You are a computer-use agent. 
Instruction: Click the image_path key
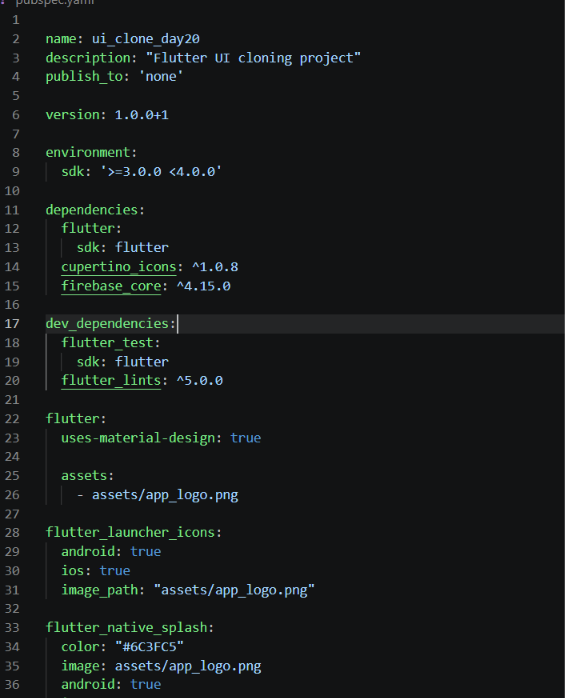(100, 590)
